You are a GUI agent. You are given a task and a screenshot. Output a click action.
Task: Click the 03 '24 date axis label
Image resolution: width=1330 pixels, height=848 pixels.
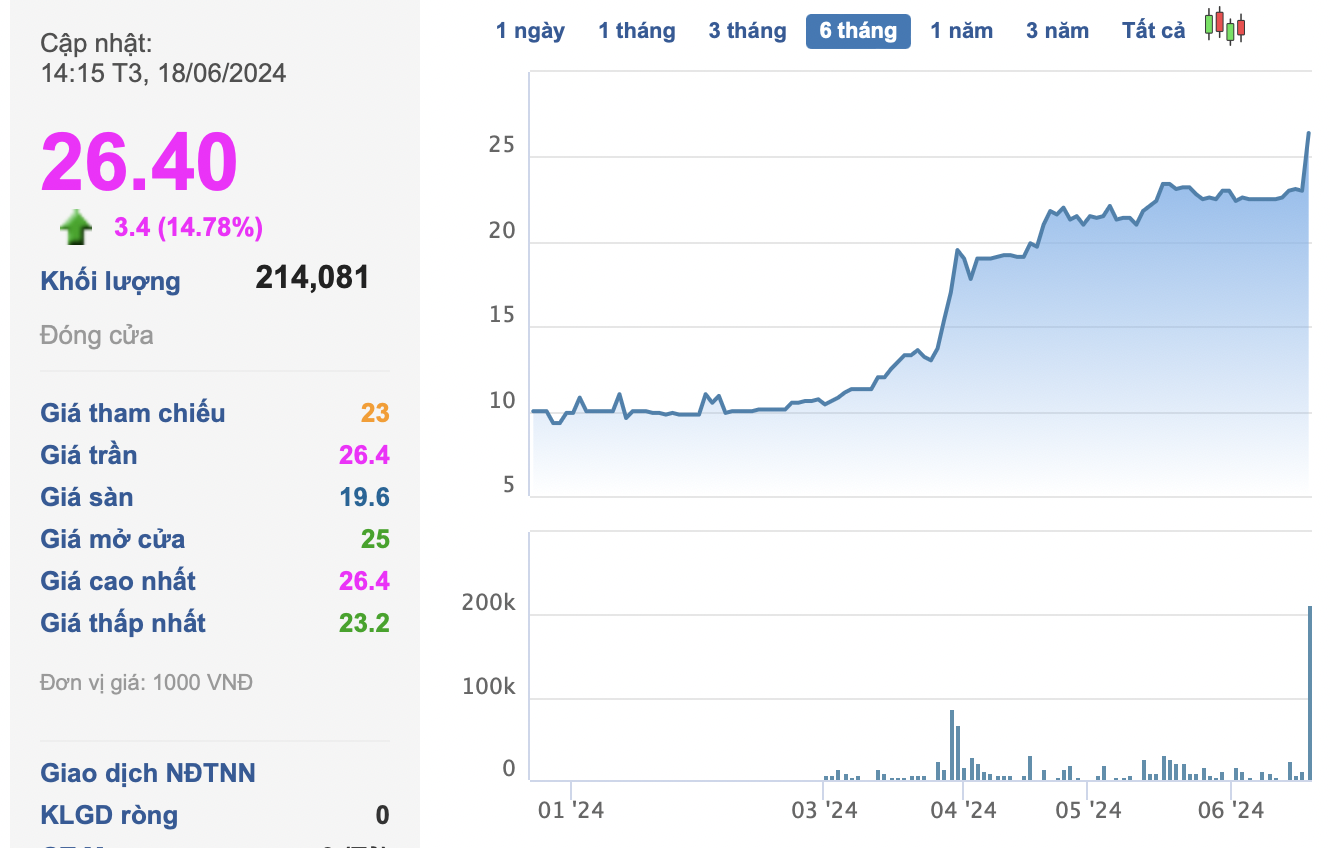(x=824, y=809)
